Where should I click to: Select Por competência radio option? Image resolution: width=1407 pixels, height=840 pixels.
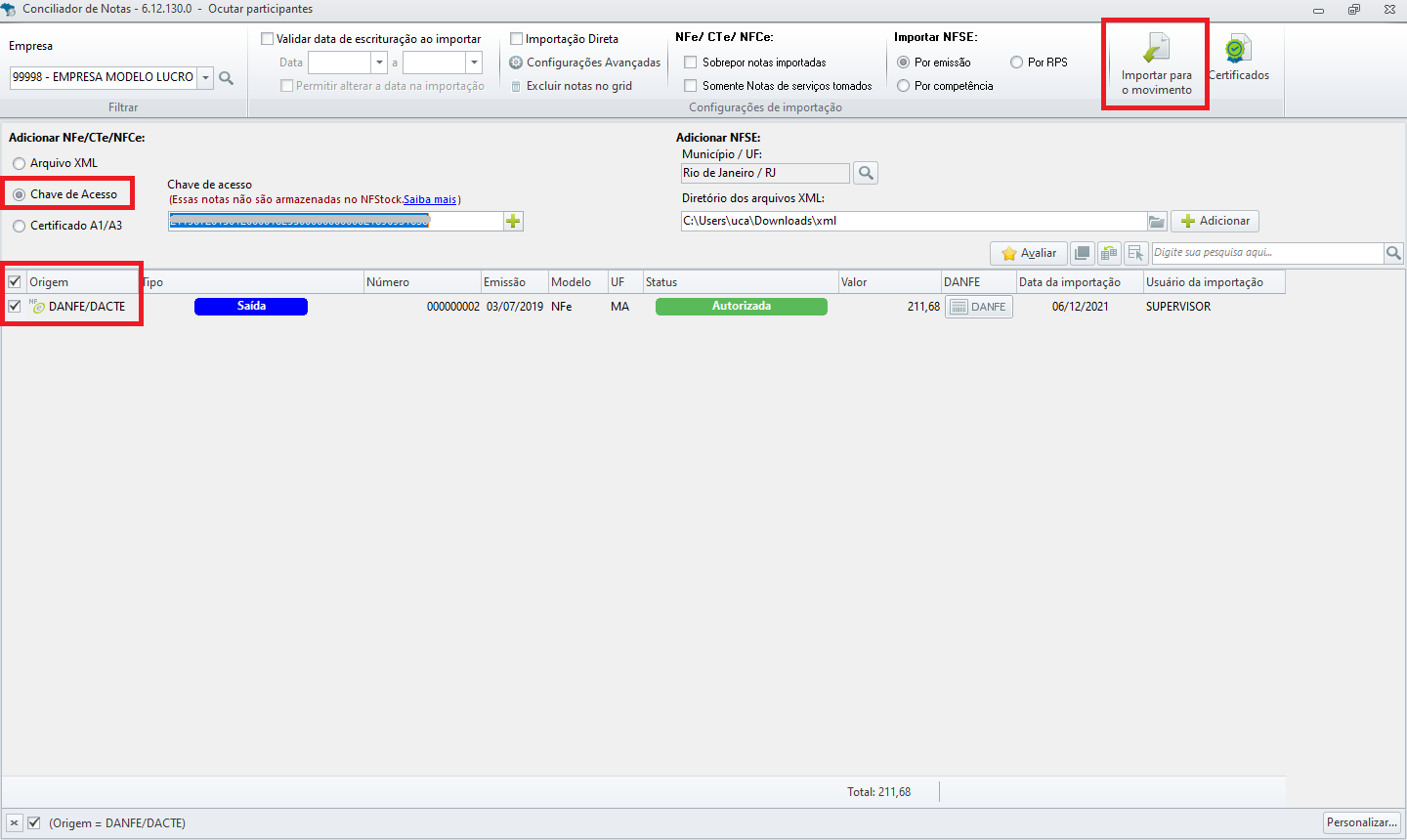point(904,86)
